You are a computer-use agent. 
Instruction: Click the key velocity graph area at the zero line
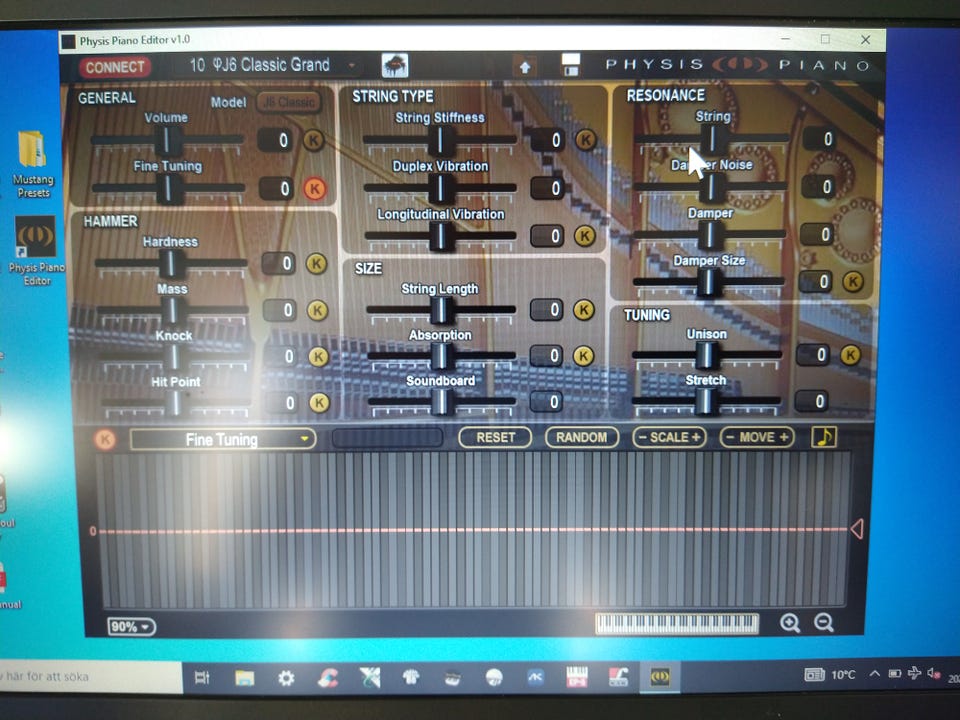point(473,530)
